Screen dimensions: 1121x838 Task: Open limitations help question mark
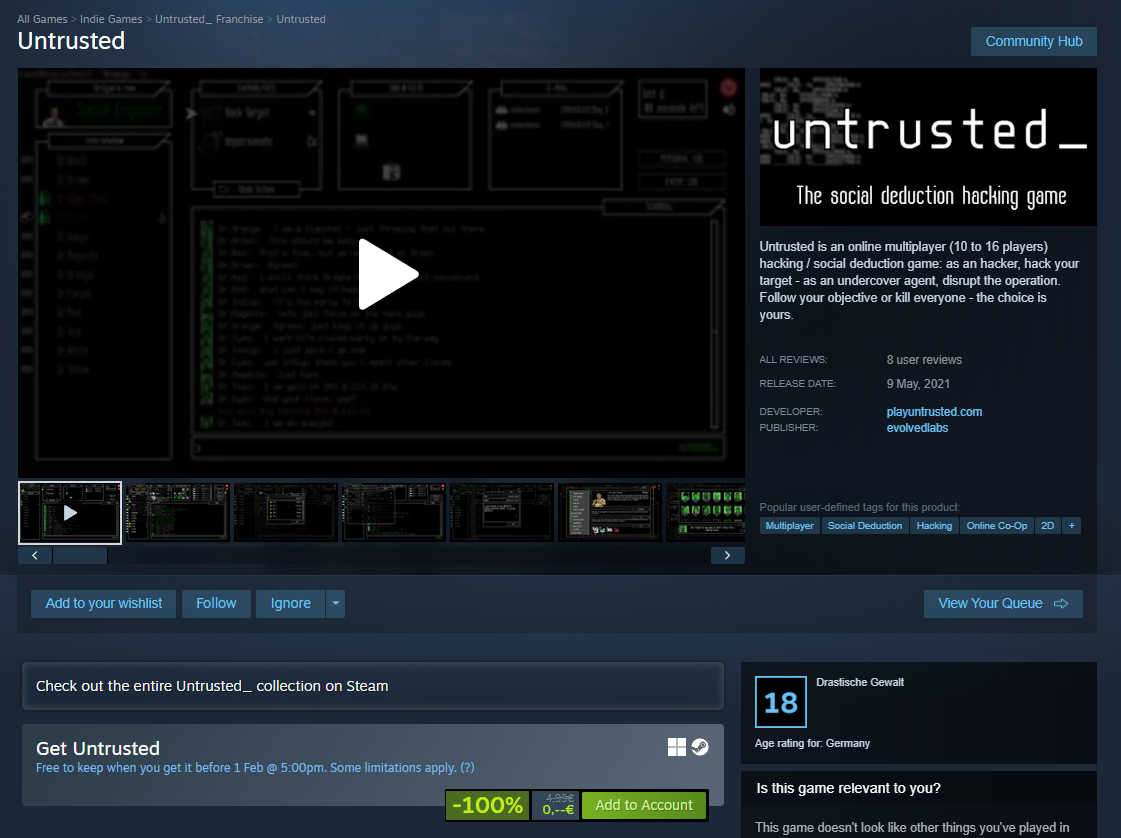click(x=467, y=768)
